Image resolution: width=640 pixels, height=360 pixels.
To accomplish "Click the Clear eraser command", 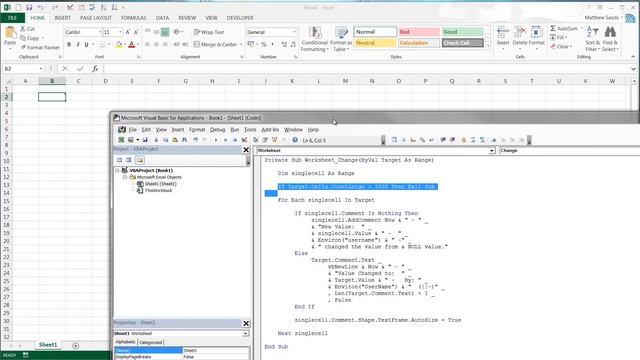I will point(560,47).
